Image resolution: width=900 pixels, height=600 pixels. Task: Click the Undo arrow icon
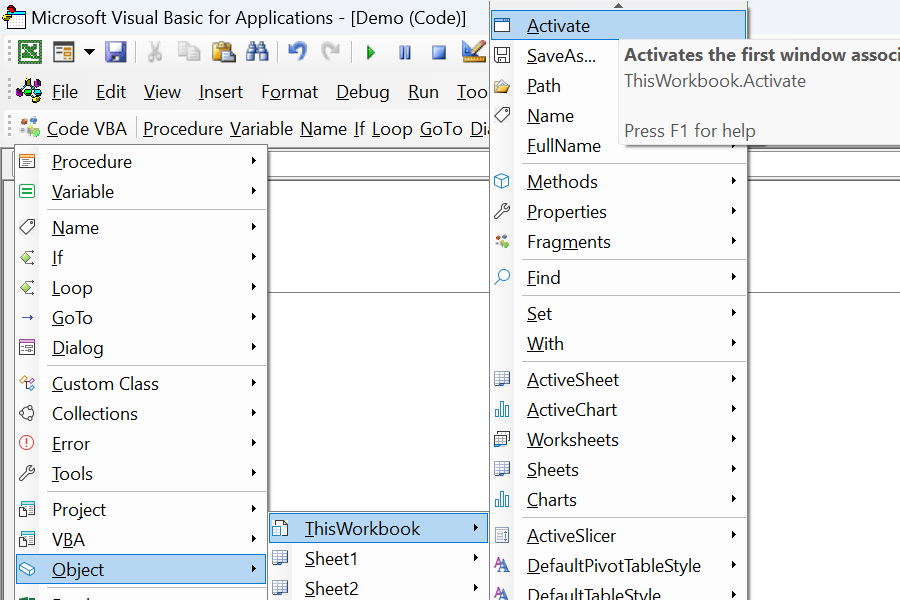coord(297,52)
